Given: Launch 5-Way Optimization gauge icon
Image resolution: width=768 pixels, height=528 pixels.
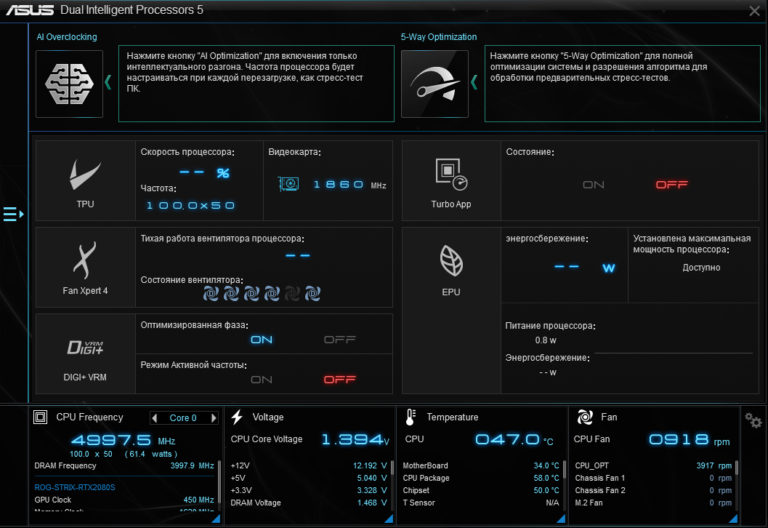Looking at the screenshot, I should 434,84.
